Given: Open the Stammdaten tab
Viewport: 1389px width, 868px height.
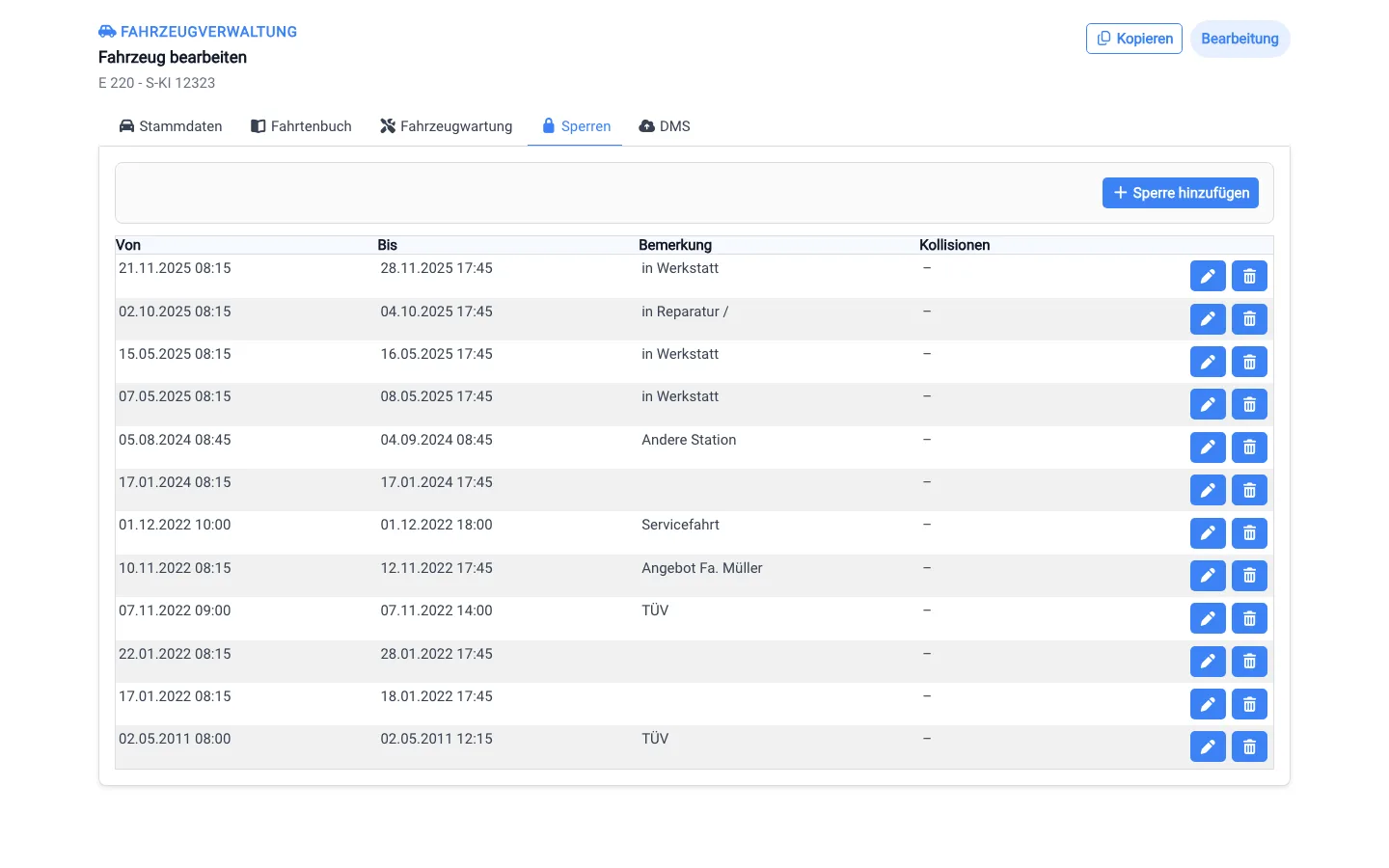Looking at the screenshot, I should click(171, 126).
